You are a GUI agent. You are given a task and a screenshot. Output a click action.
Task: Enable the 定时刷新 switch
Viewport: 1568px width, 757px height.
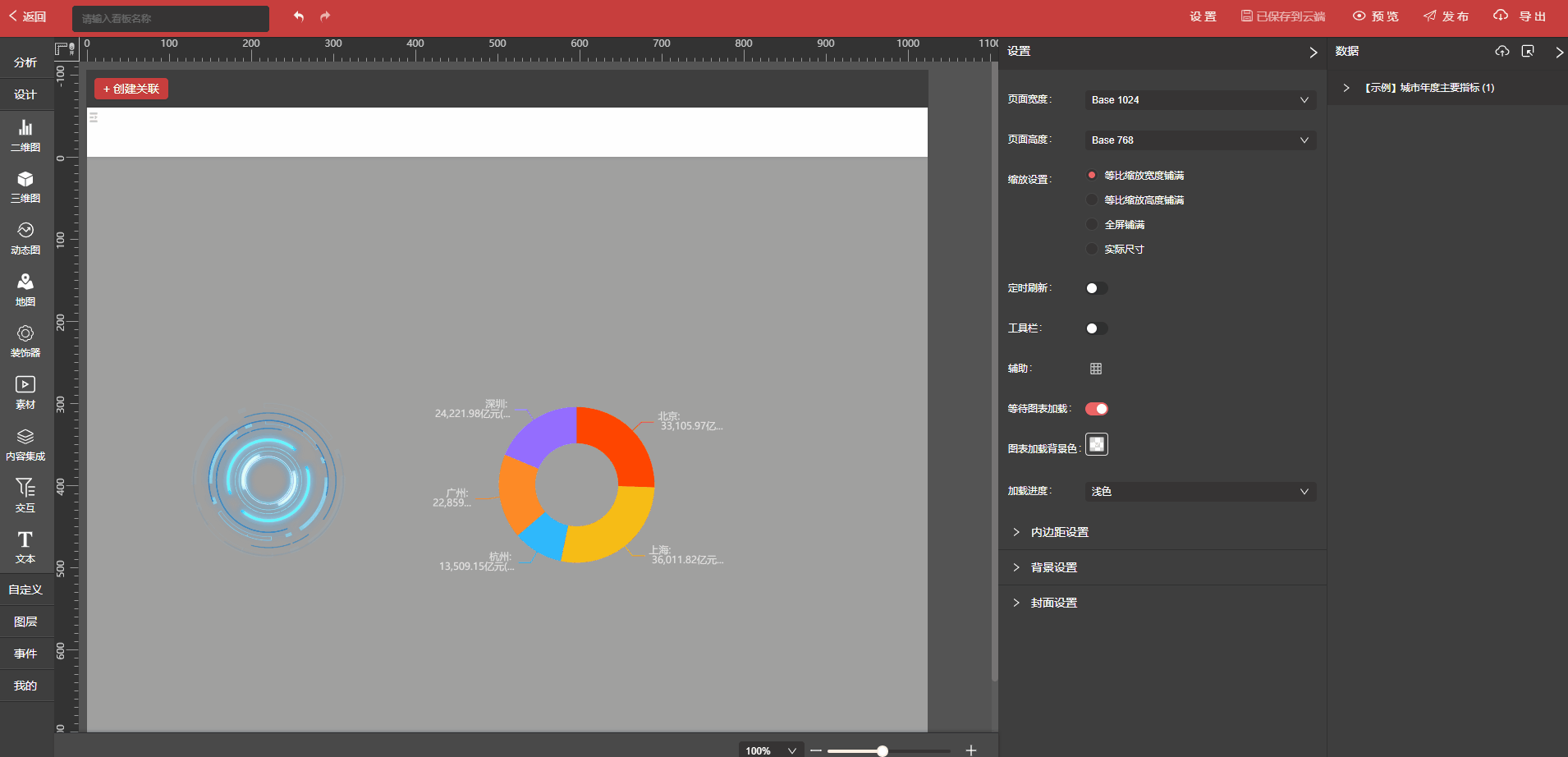coord(1096,288)
